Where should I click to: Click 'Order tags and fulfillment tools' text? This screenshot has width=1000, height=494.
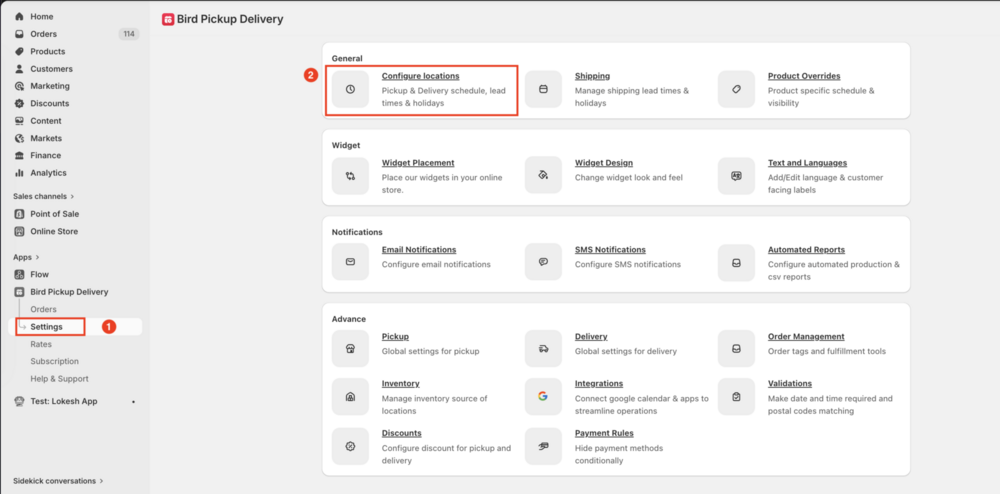coord(827,351)
